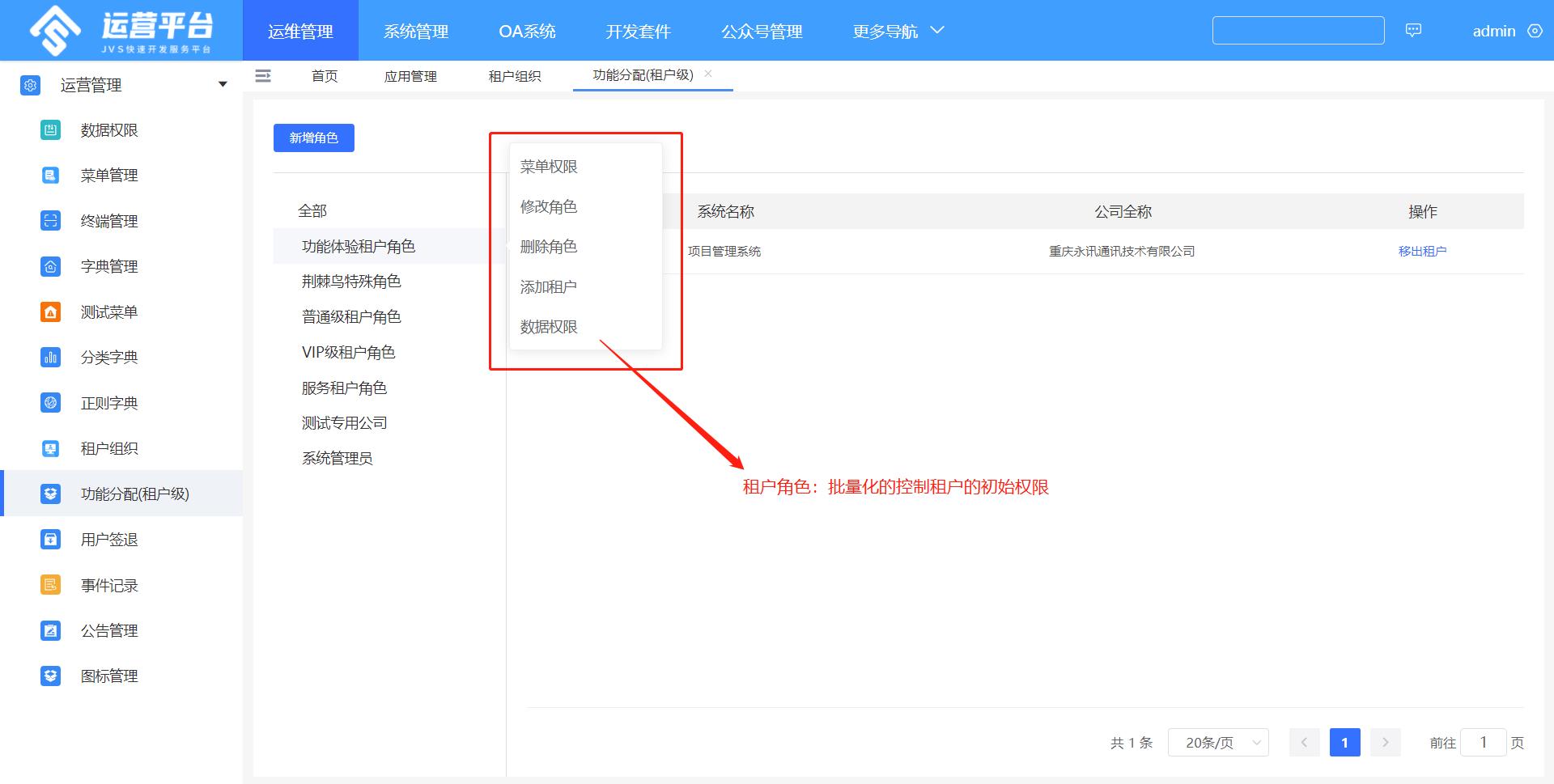Switch to the 应用管理 tab

point(410,76)
